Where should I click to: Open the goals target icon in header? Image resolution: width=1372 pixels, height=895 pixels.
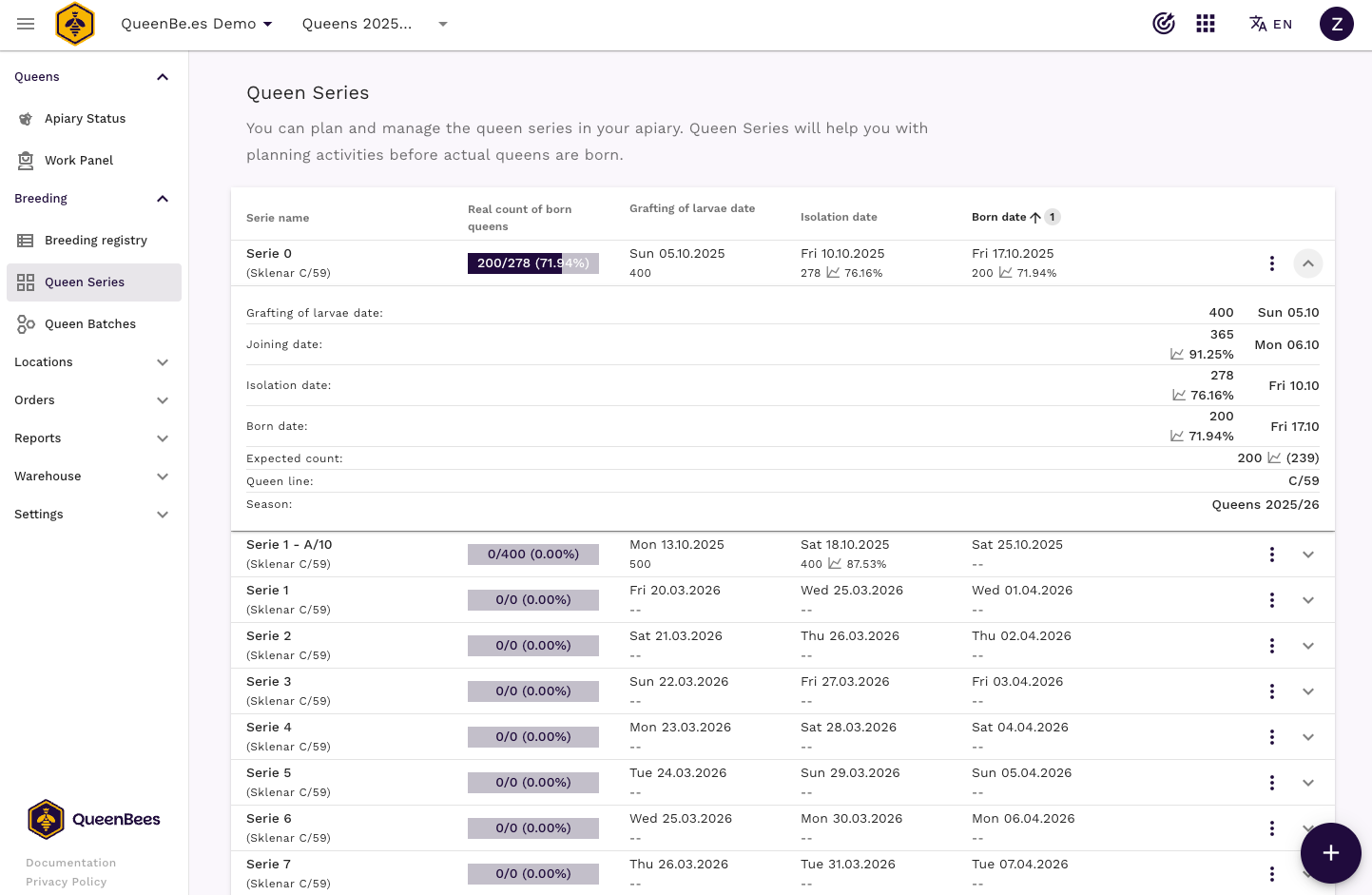pyautogui.click(x=1164, y=24)
